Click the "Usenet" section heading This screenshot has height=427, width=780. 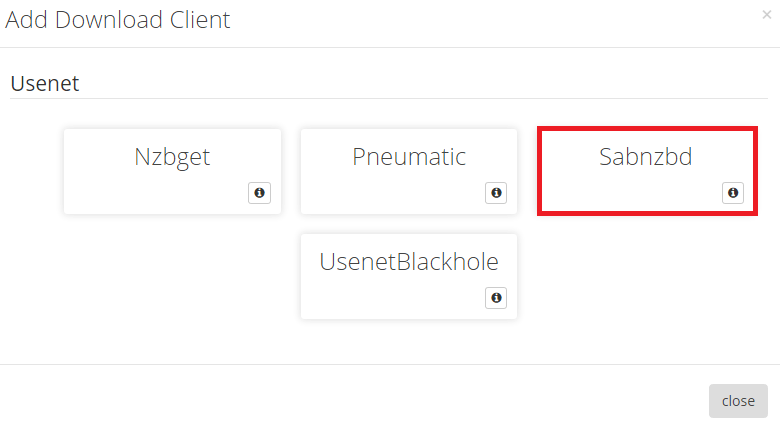click(x=45, y=83)
